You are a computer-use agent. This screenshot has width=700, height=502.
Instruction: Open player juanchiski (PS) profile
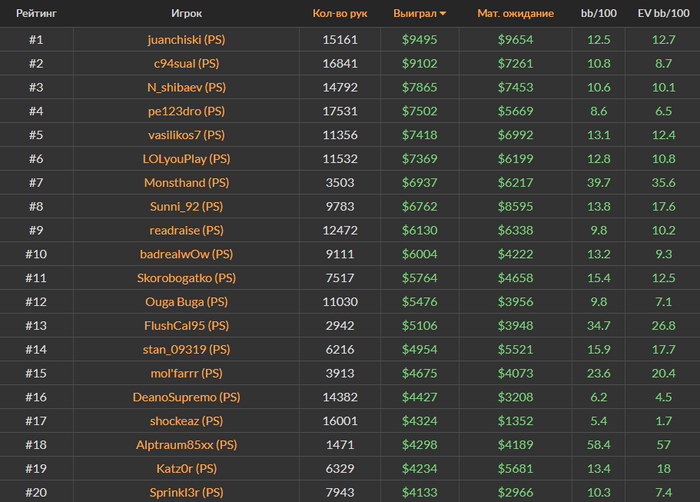pyautogui.click(x=186, y=40)
